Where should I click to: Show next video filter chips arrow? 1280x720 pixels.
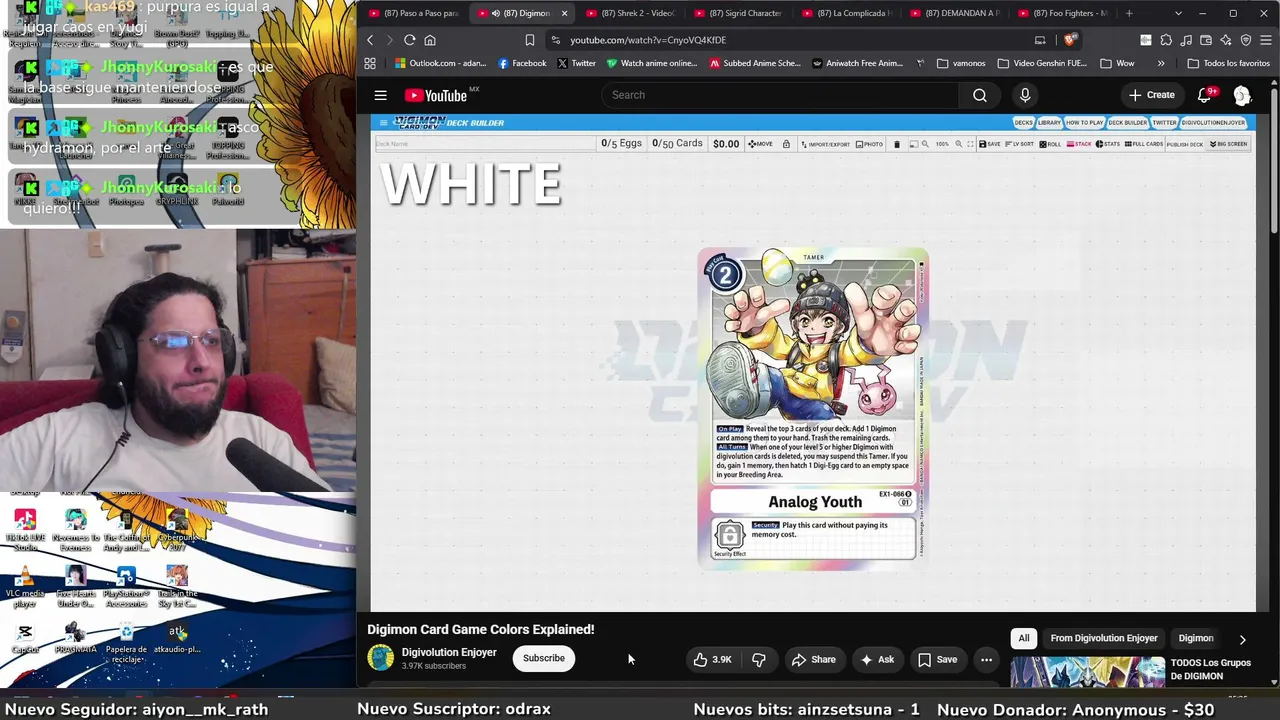pos(1242,639)
